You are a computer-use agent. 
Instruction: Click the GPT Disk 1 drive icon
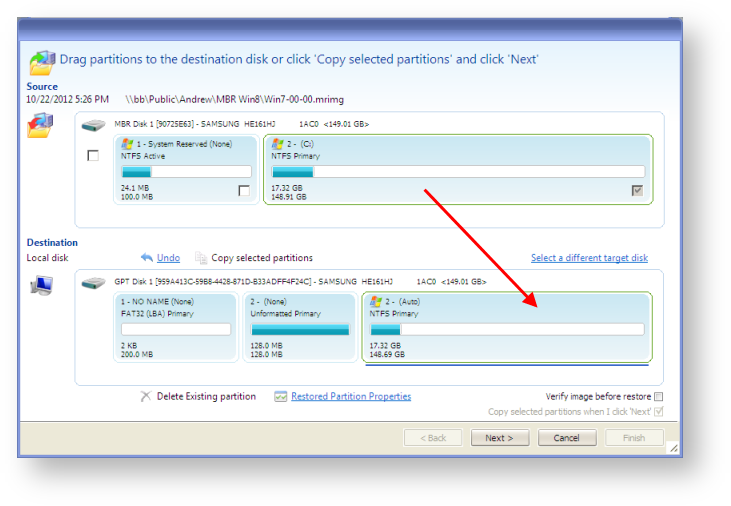[93, 283]
